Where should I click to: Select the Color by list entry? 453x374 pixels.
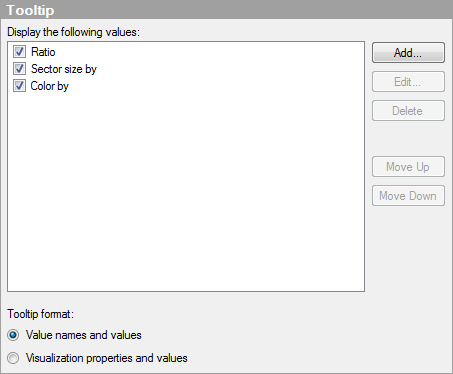(x=50, y=86)
